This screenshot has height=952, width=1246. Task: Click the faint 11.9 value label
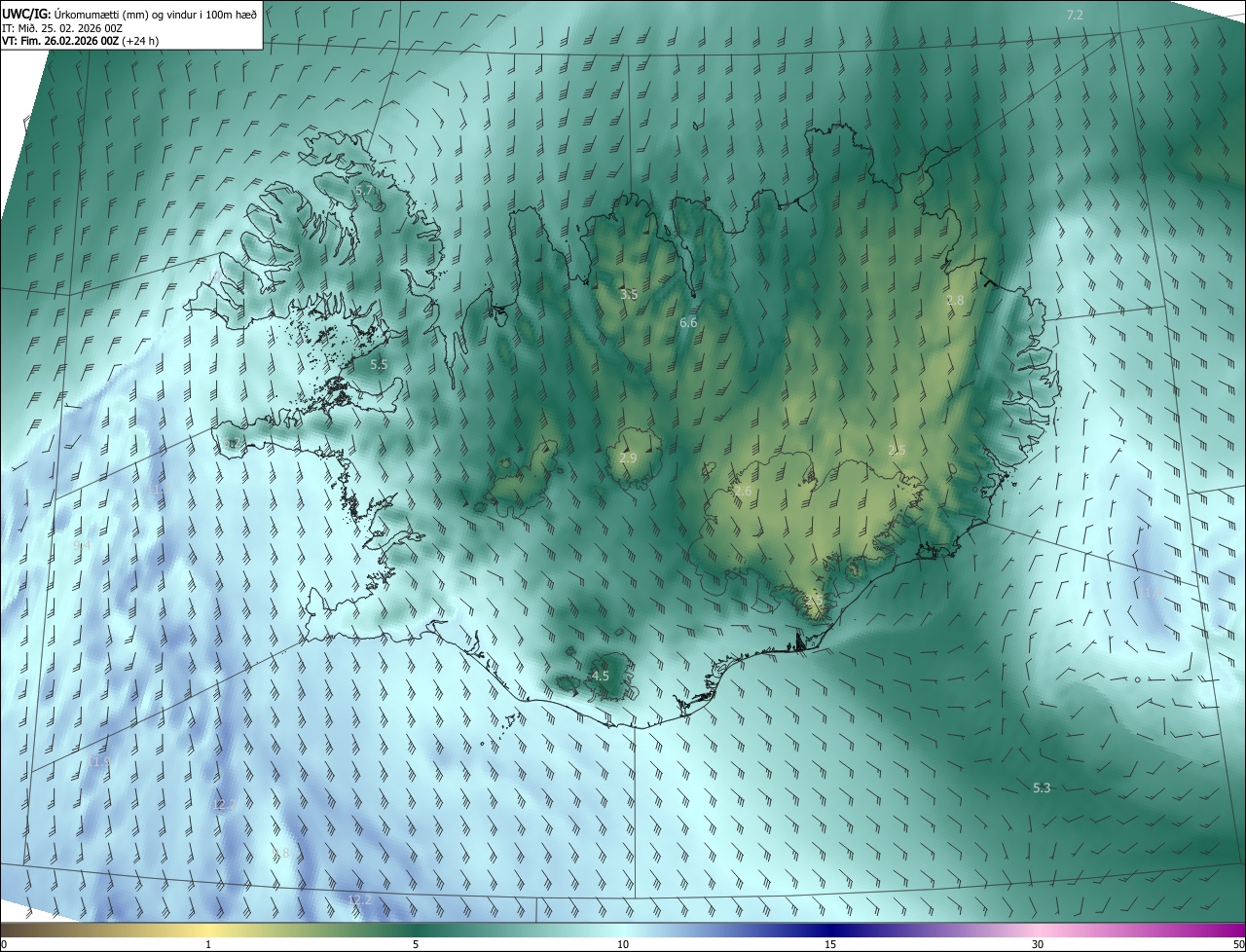(99, 761)
